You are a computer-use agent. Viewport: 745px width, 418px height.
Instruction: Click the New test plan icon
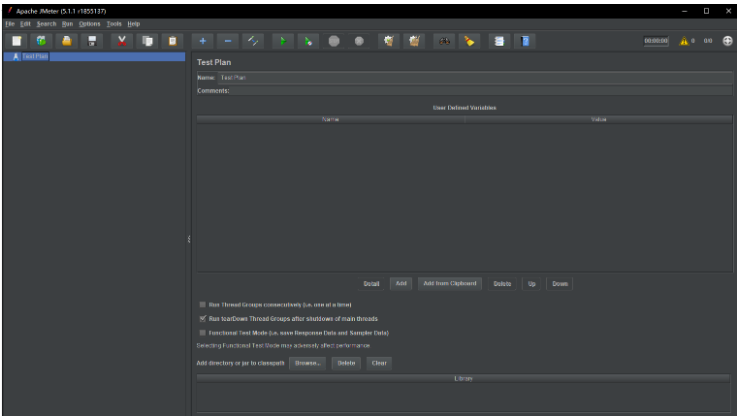(17, 41)
